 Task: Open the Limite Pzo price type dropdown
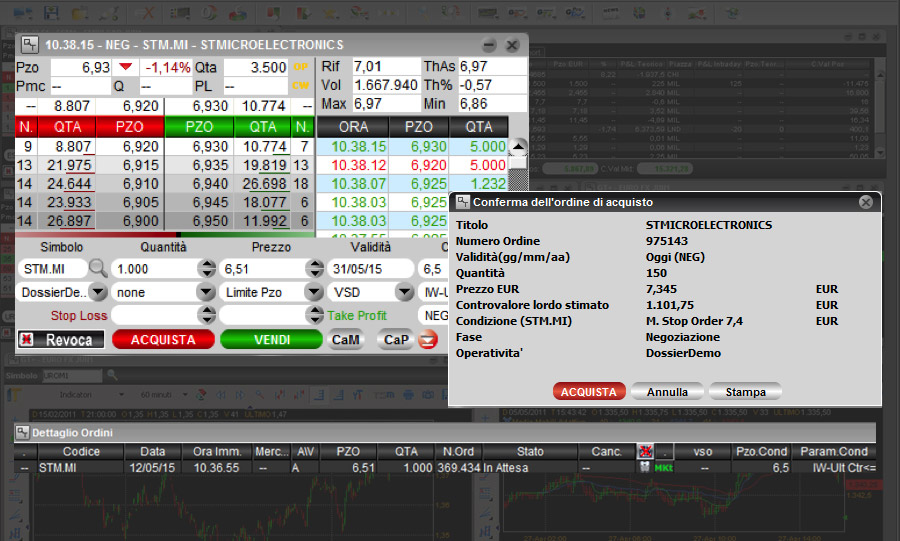(313, 292)
